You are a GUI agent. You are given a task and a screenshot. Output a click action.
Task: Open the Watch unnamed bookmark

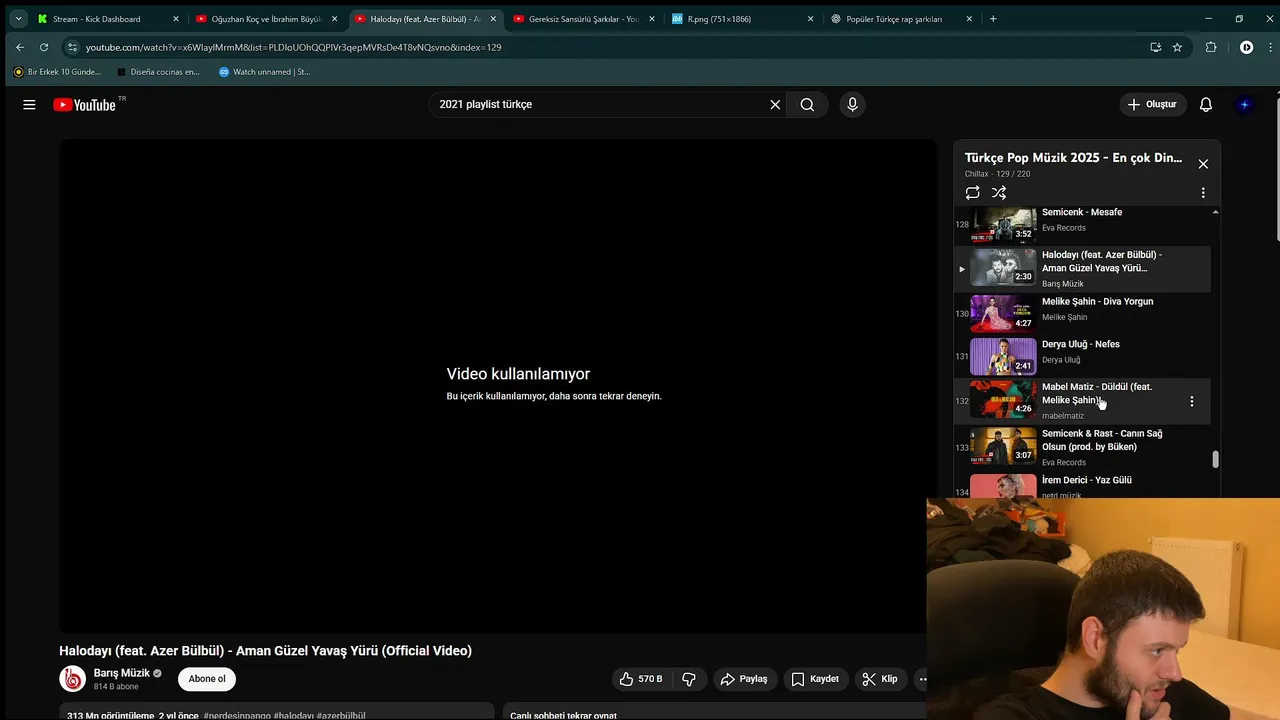pos(265,72)
